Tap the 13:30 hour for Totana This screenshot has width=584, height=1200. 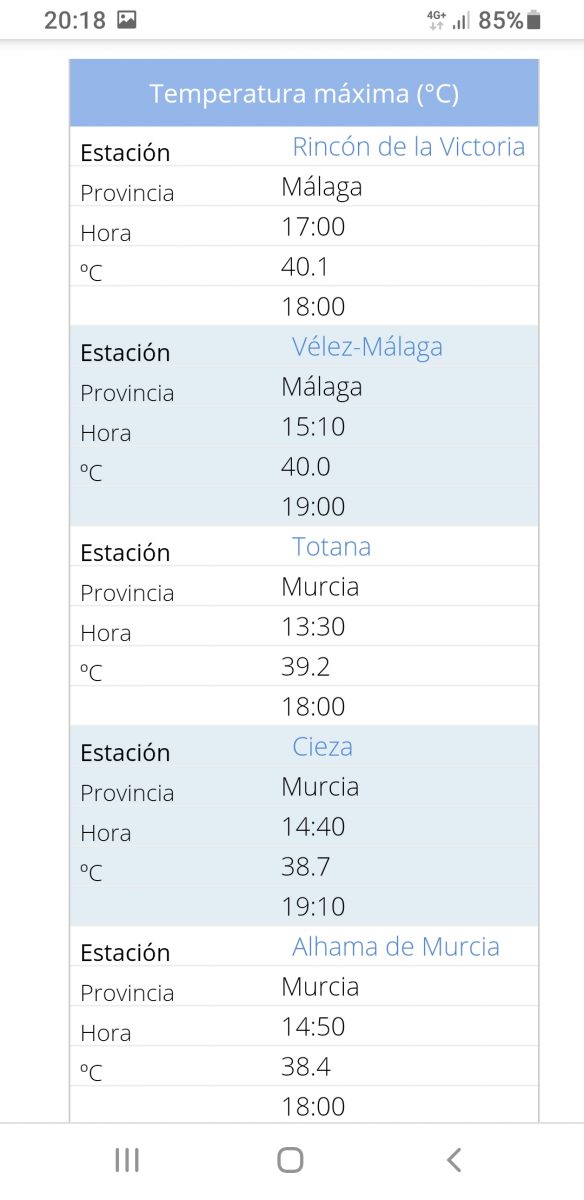pyautogui.click(x=313, y=627)
